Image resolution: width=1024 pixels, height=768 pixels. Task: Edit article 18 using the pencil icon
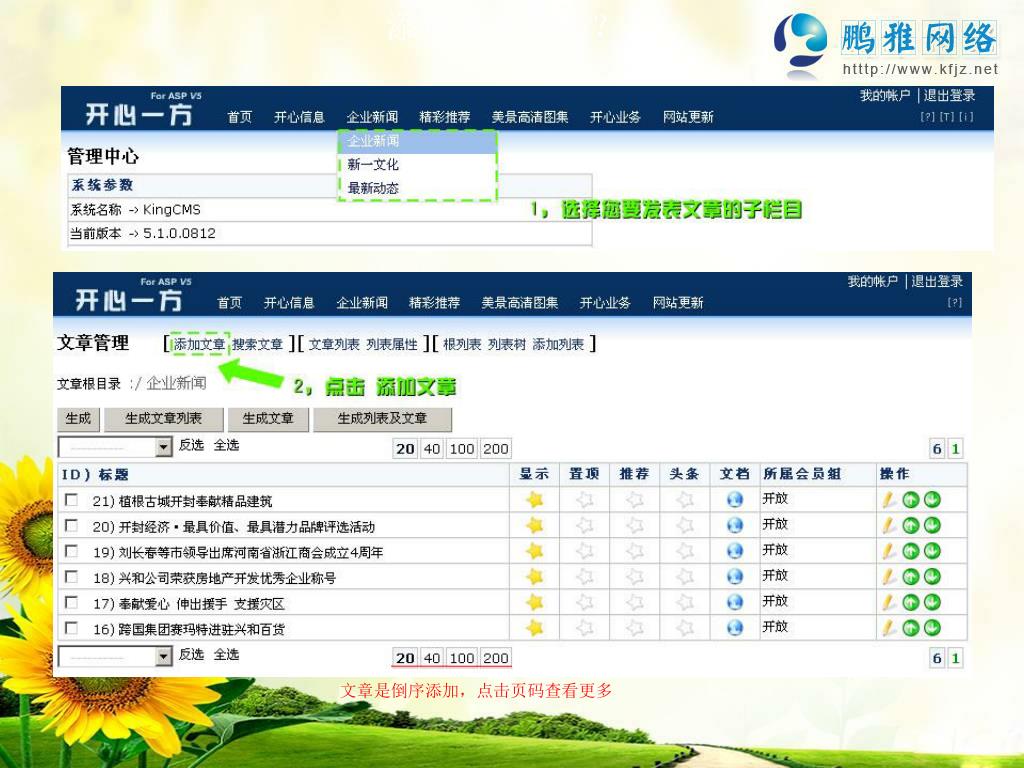click(x=888, y=576)
